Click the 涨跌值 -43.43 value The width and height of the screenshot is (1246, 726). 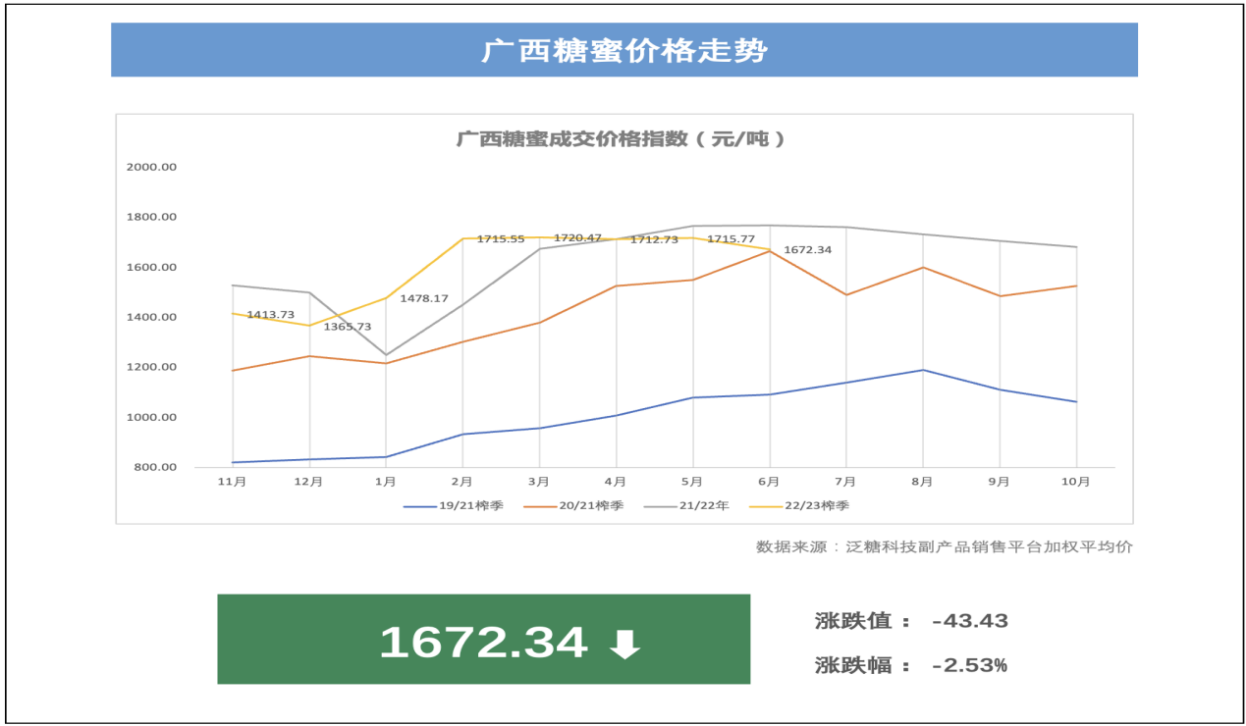click(969, 621)
